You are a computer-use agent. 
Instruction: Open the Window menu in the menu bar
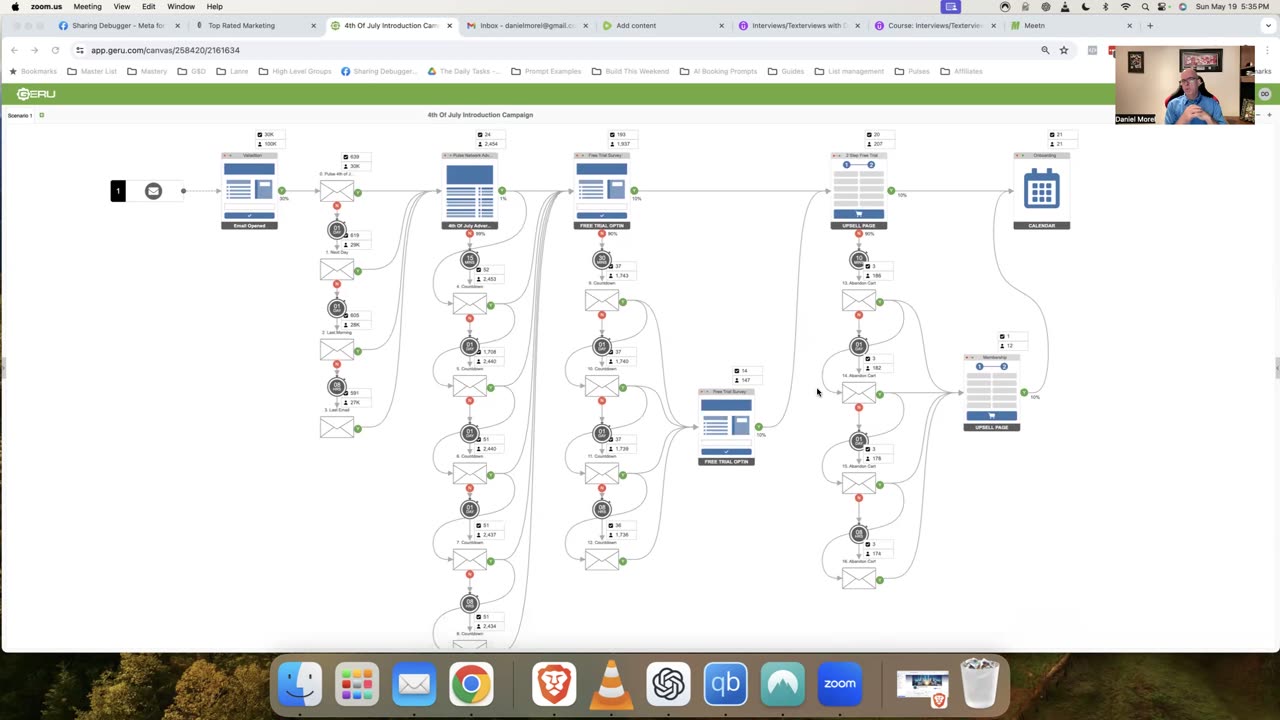(181, 6)
